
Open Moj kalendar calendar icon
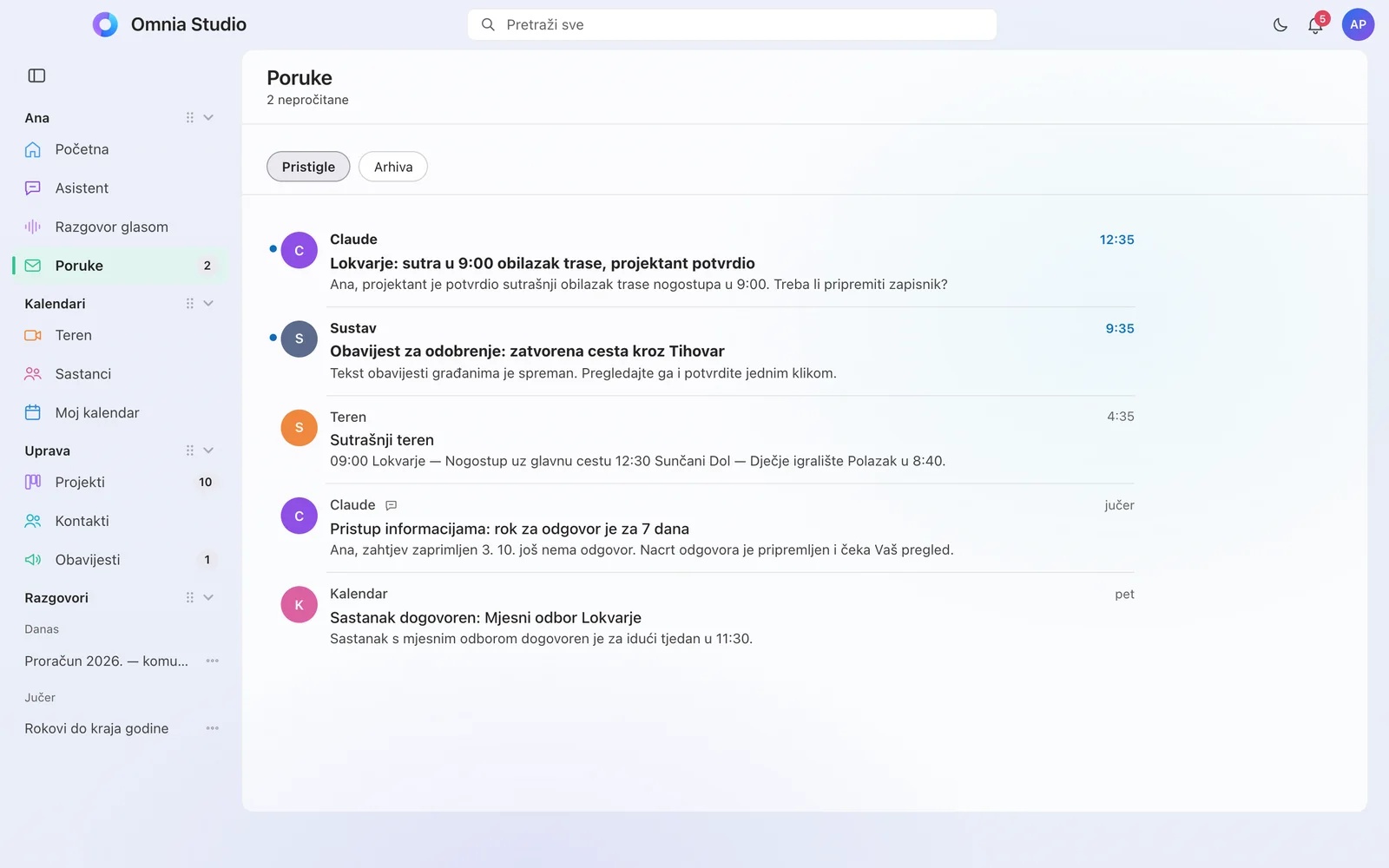(33, 412)
